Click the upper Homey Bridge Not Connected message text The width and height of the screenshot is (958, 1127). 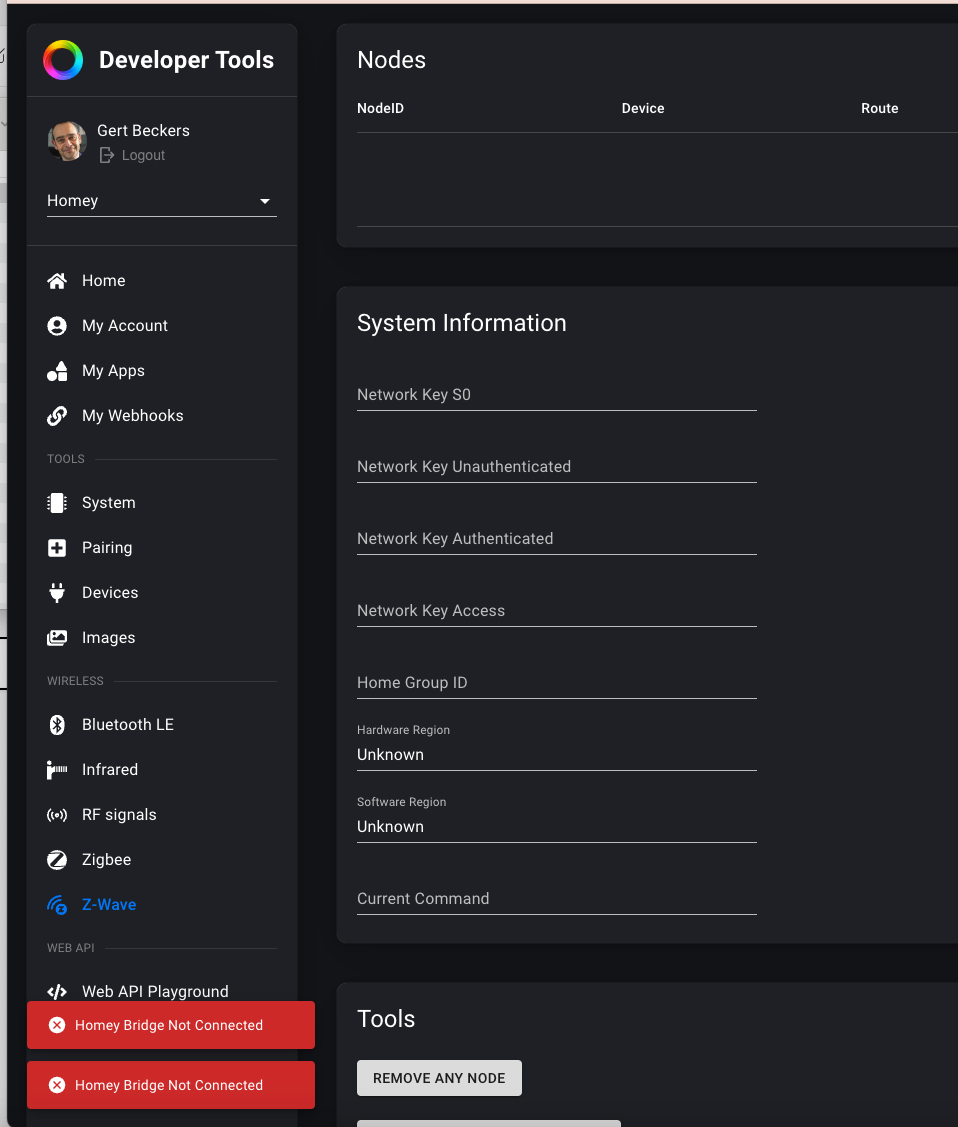(x=169, y=1026)
